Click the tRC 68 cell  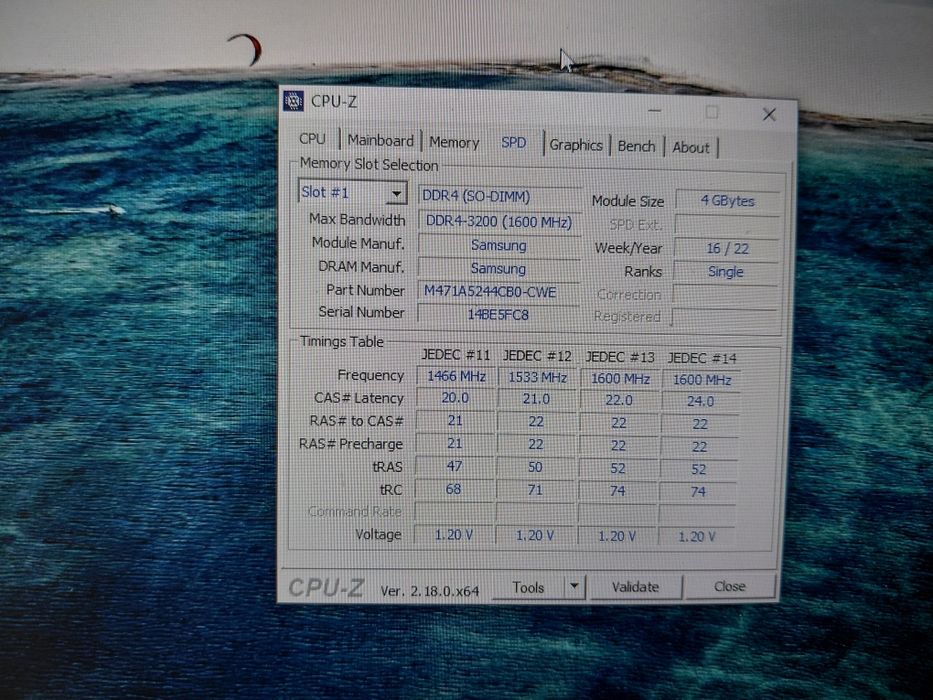(x=453, y=490)
